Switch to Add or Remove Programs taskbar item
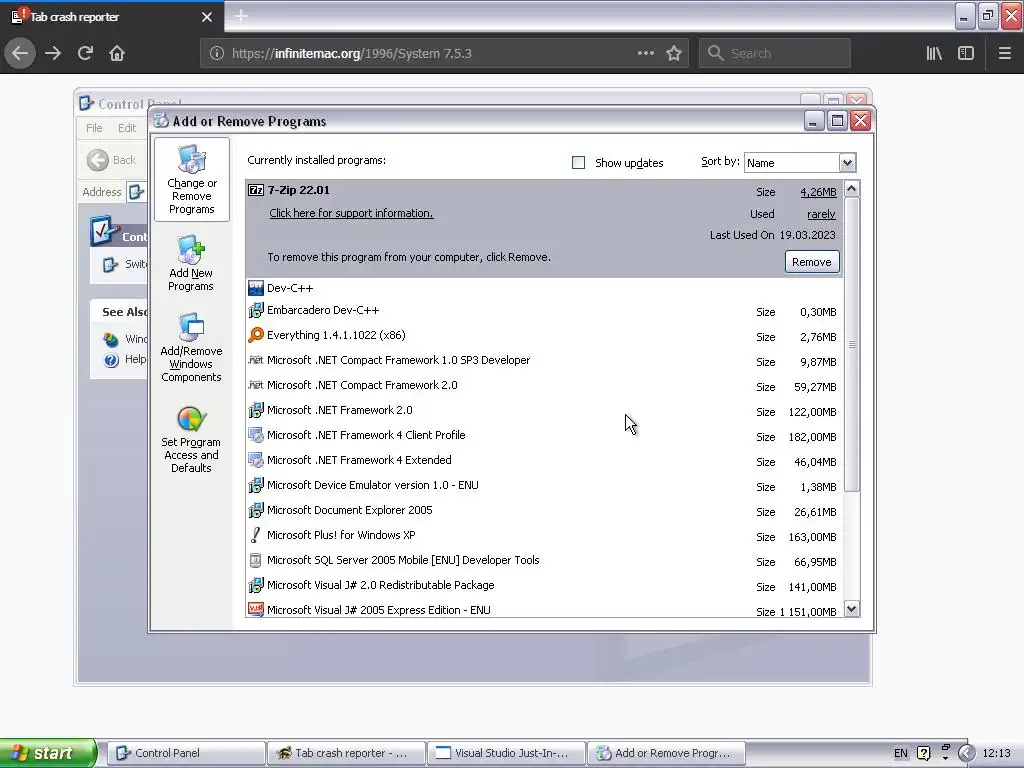1024x768 pixels. click(667, 753)
